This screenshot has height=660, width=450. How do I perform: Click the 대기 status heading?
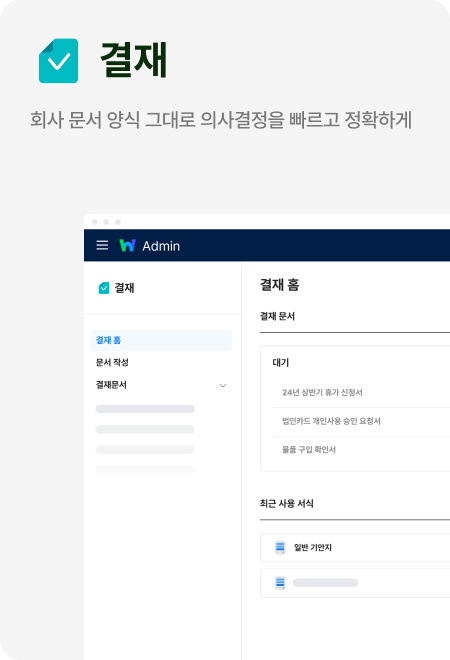point(281,362)
